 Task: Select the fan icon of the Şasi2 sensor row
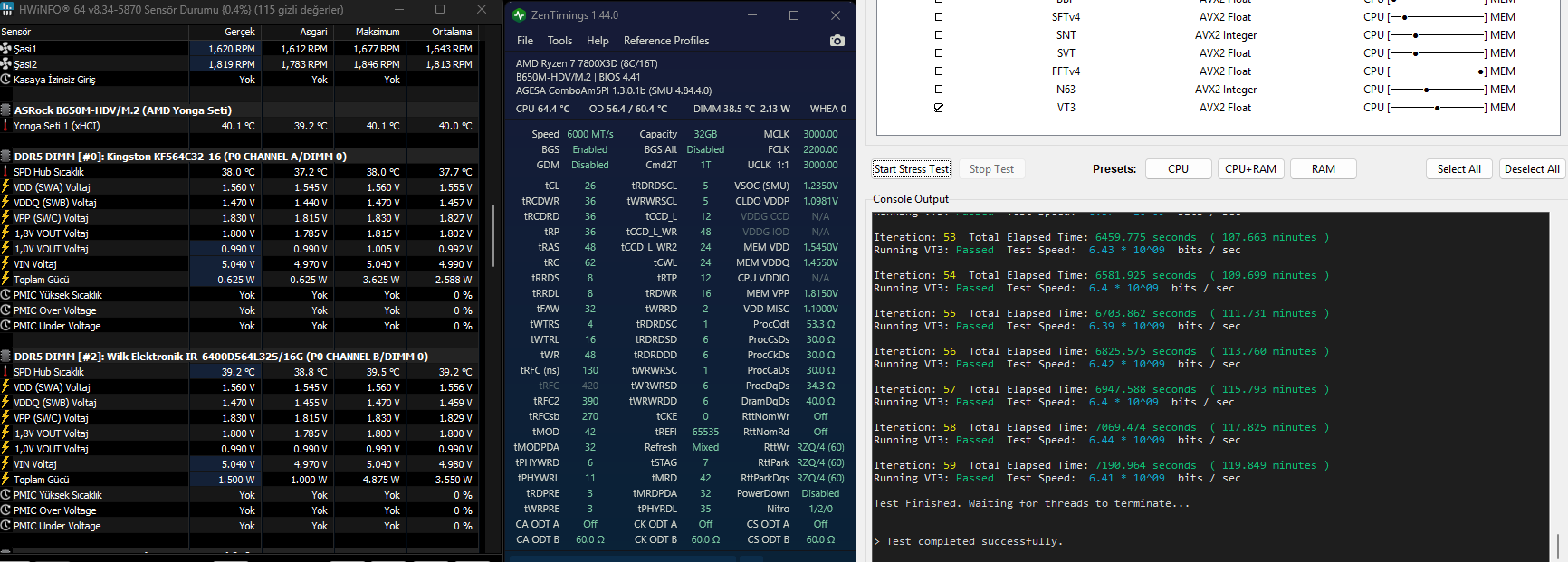6,64
